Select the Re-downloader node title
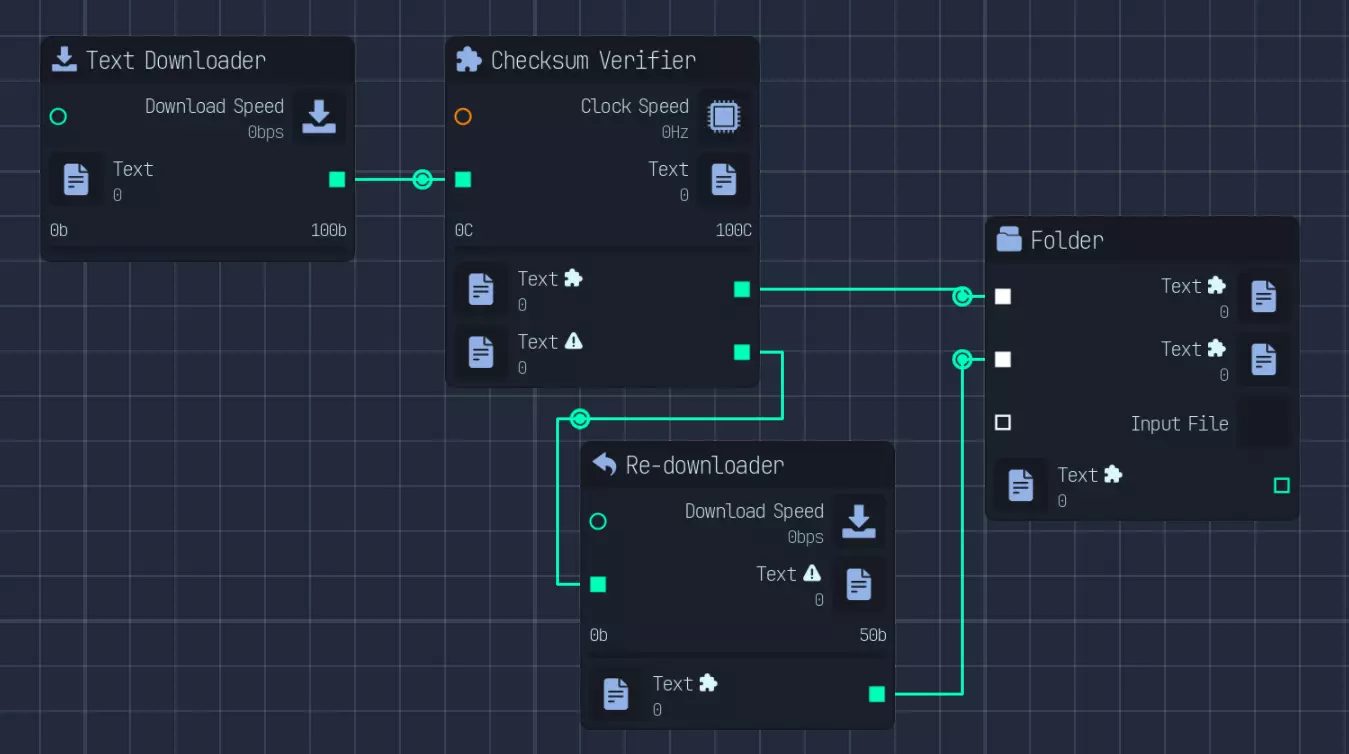Screen dimensions: 1349x754 tap(705, 465)
